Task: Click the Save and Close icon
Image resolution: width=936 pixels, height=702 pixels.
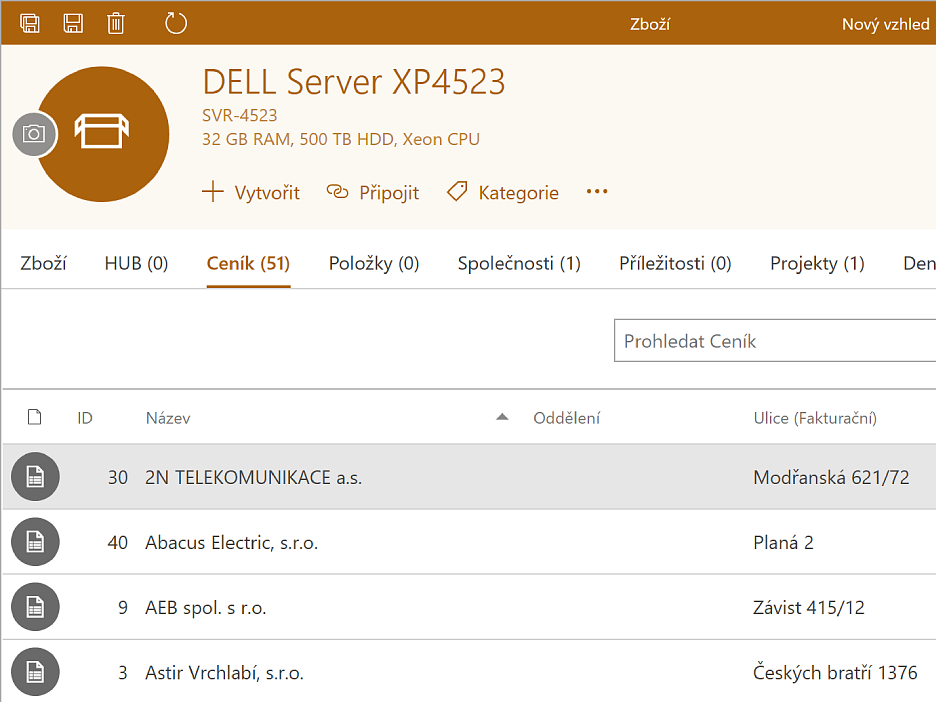Action: (x=30, y=24)
